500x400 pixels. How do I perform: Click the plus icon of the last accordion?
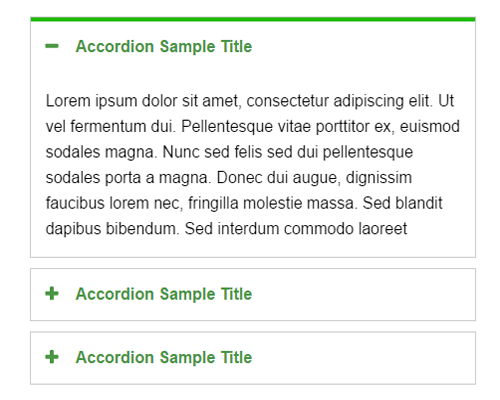pos(52,357)
